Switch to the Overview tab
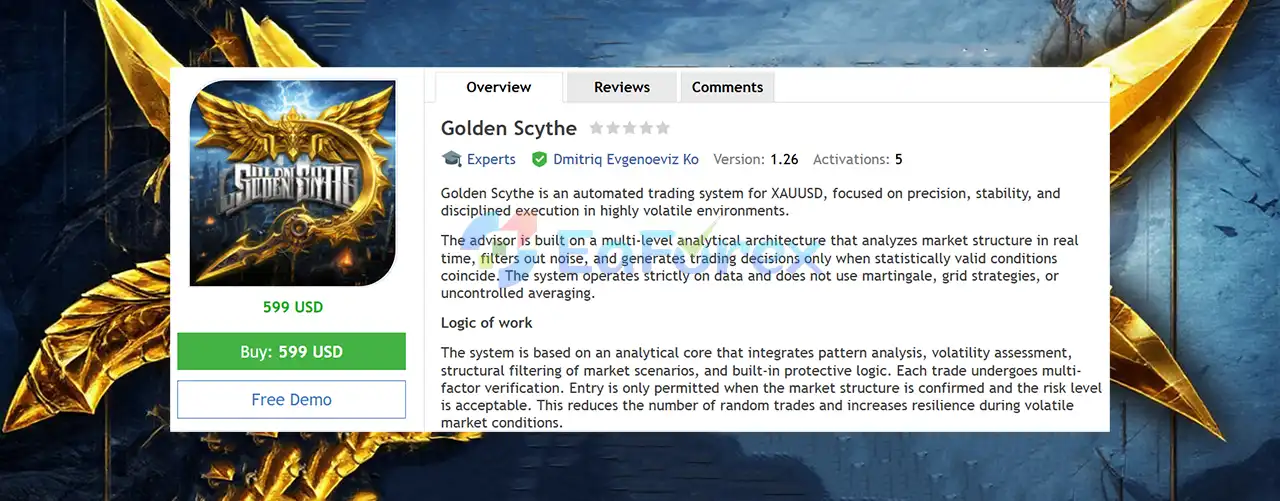Image resolution: width=1280 pixels, height=501 pixels. 498,87
